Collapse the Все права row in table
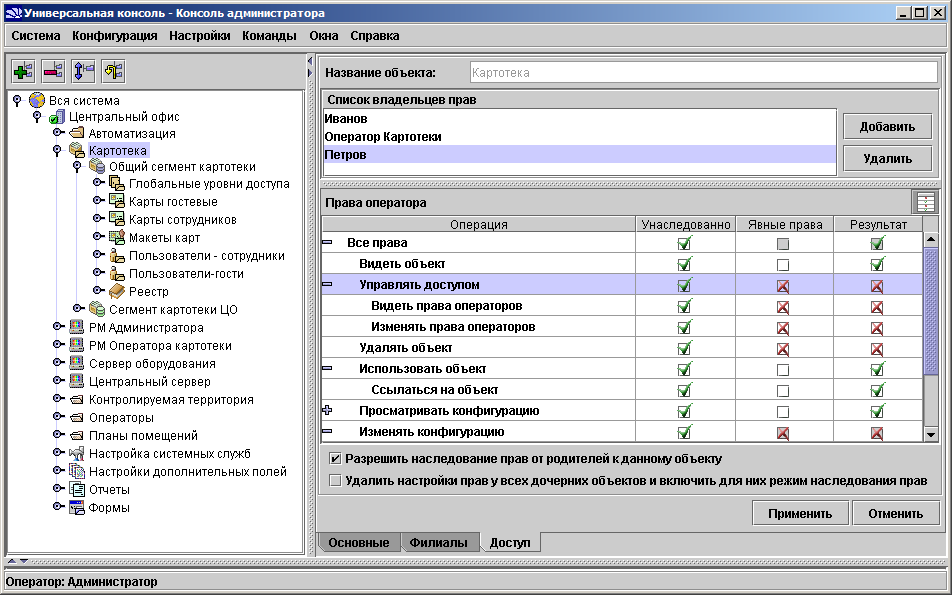Viewport: 952px width, 595px height. click(327, 242)
